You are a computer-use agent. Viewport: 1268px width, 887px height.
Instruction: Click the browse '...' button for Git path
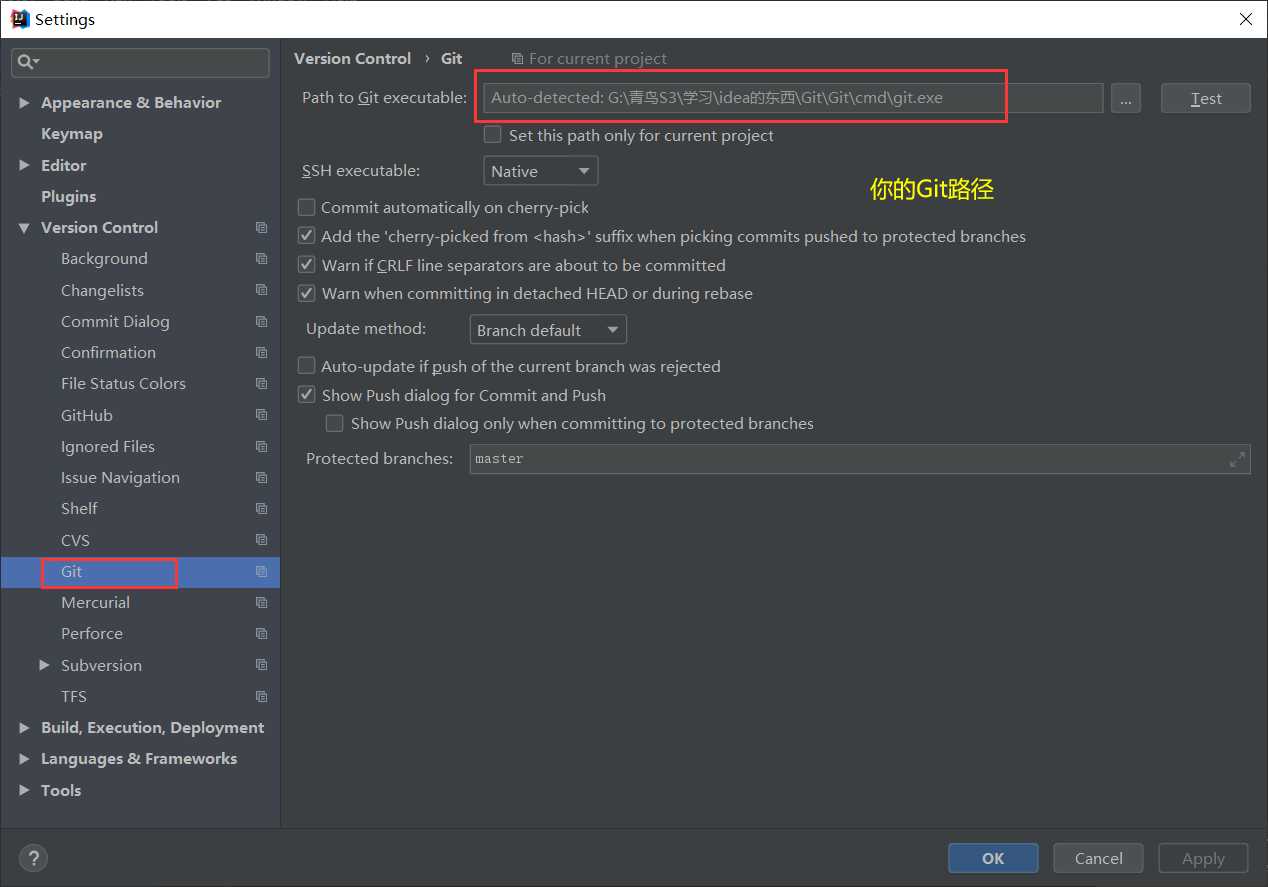(1125, 98)
